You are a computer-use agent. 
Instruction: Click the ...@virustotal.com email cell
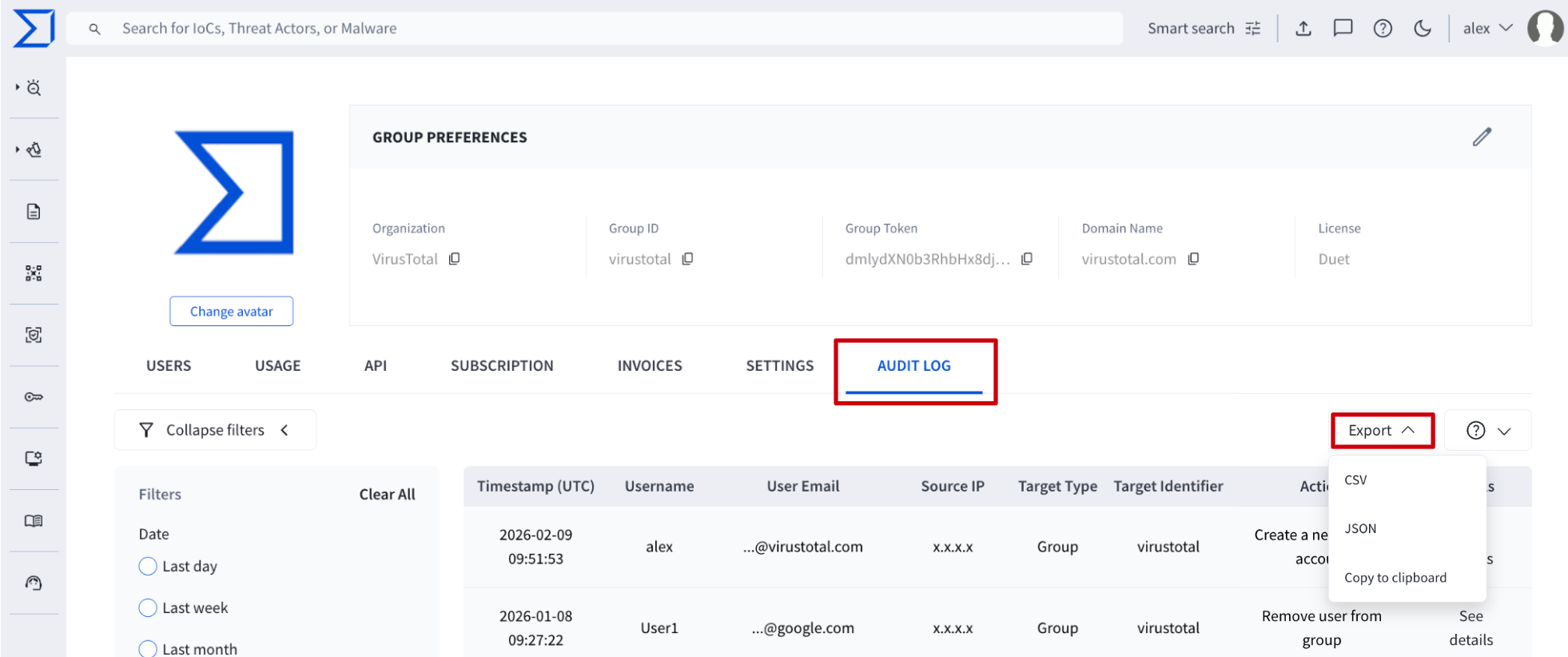click(x=803, y=547)
